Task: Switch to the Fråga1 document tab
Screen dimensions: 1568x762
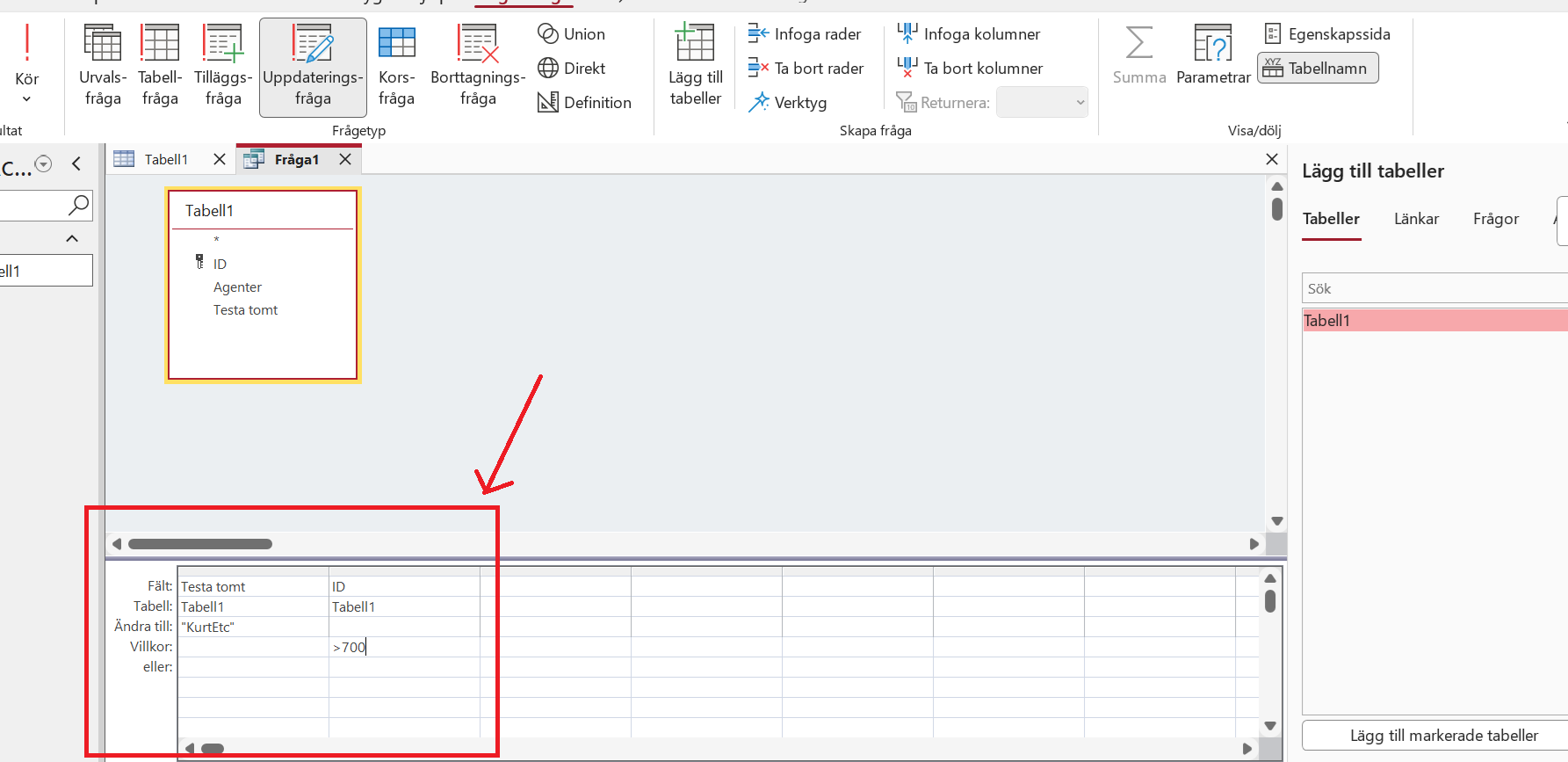Action: coord(296,159)
